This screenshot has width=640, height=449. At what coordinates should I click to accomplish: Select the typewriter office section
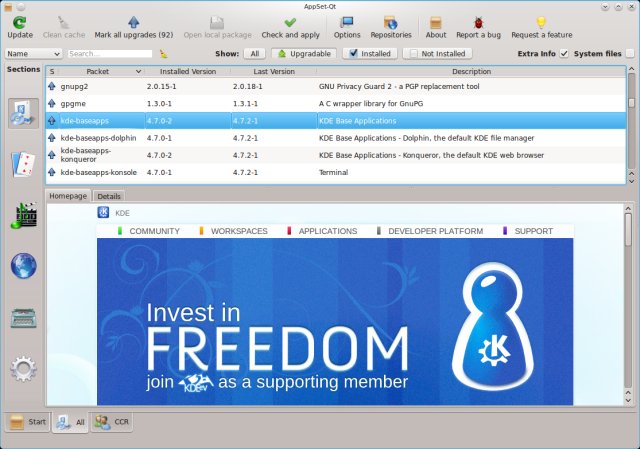tap(23, 318)
